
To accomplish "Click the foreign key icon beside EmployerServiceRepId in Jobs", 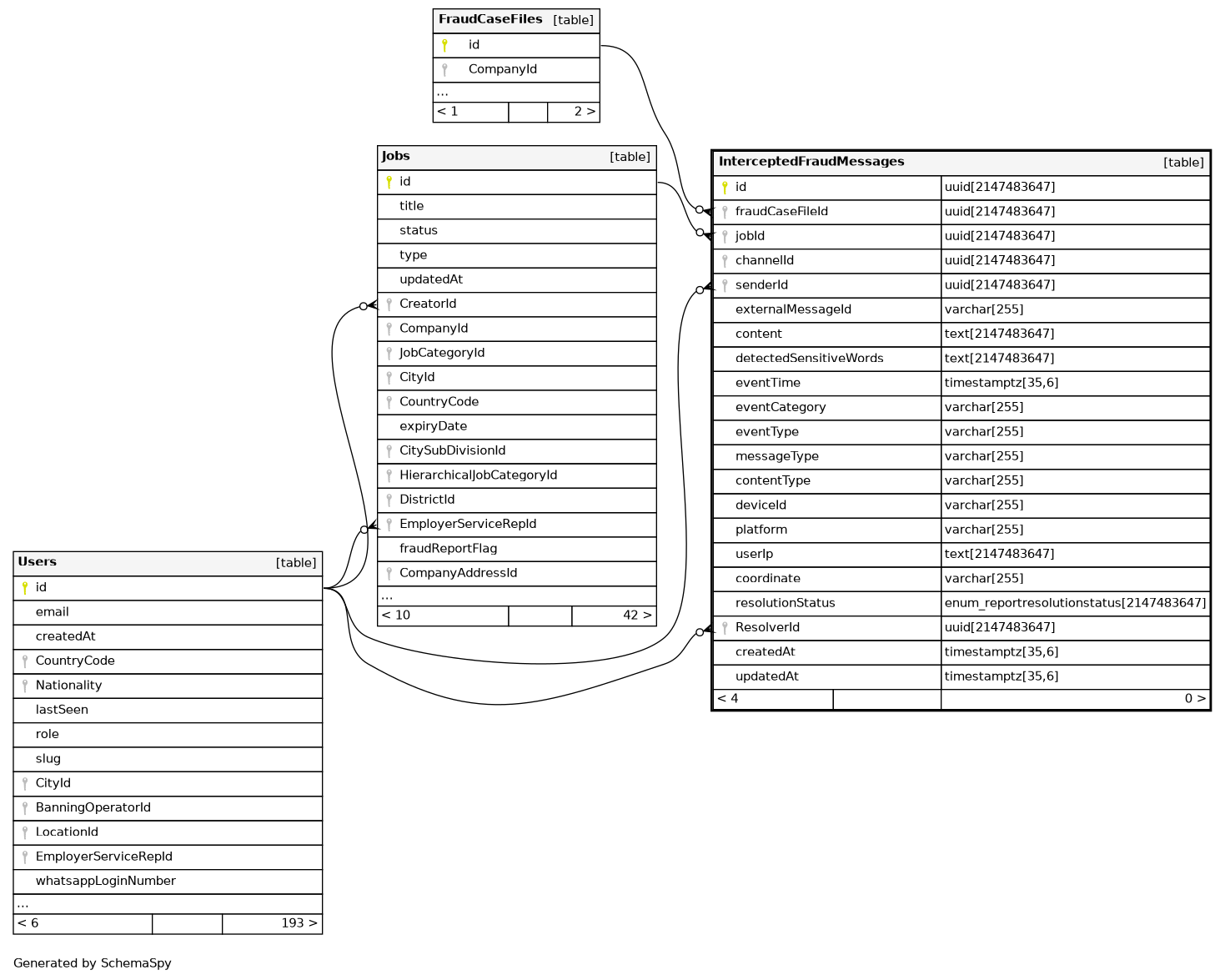I will tap(389, 525).
